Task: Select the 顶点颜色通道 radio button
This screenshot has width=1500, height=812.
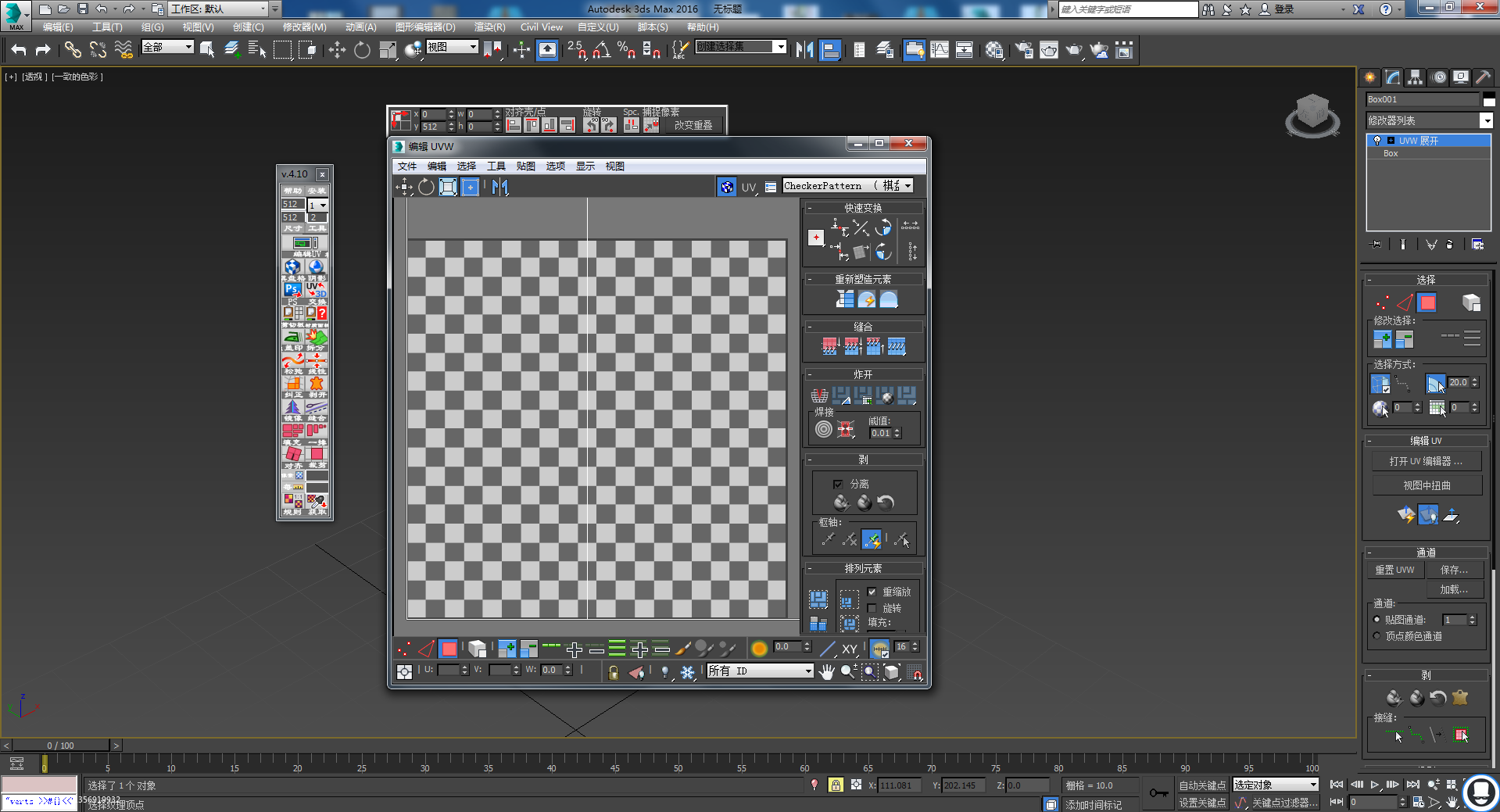Action: [1377, 635]
